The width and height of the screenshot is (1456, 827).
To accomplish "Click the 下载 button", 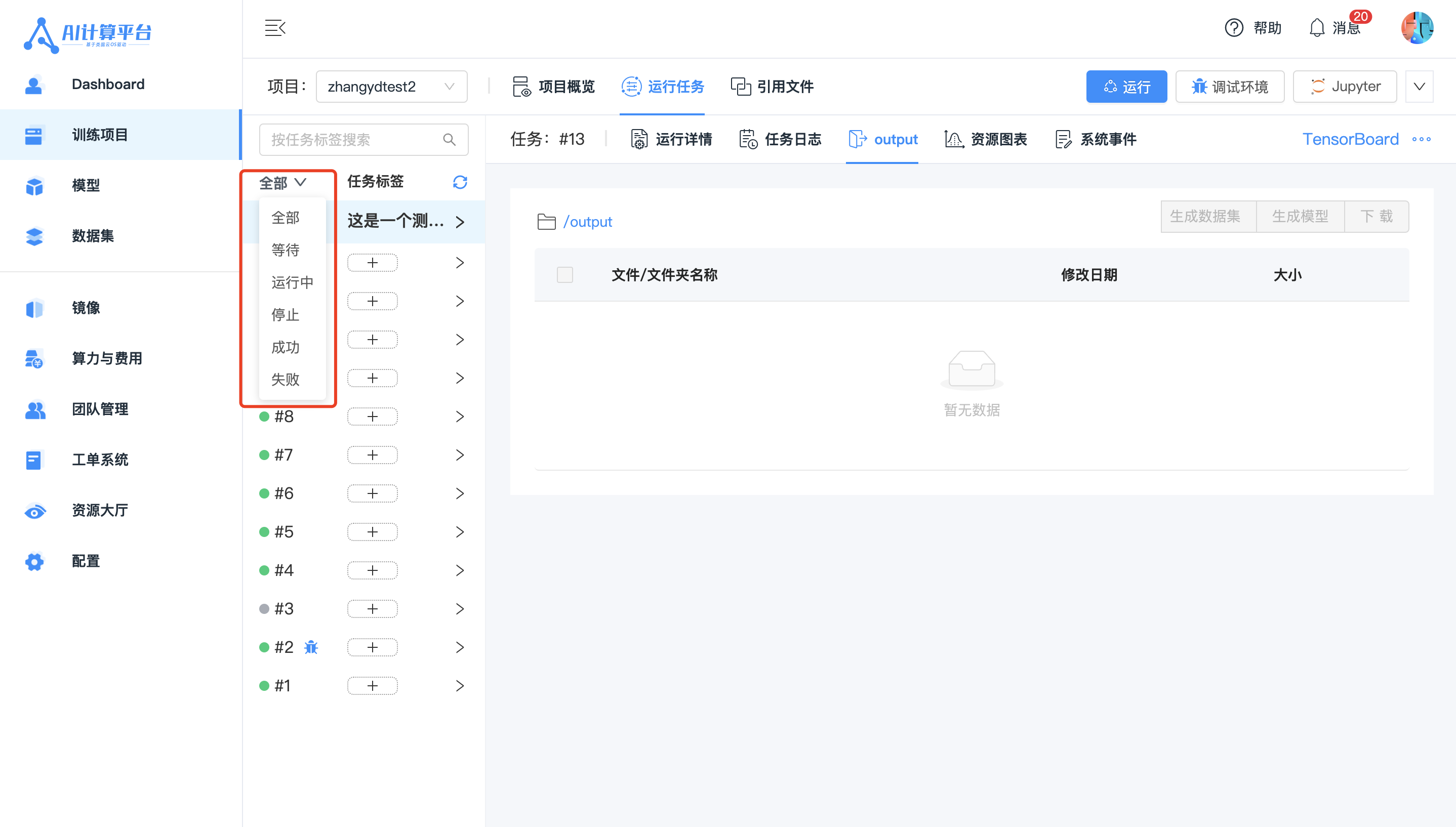I will click(1377, 217).
